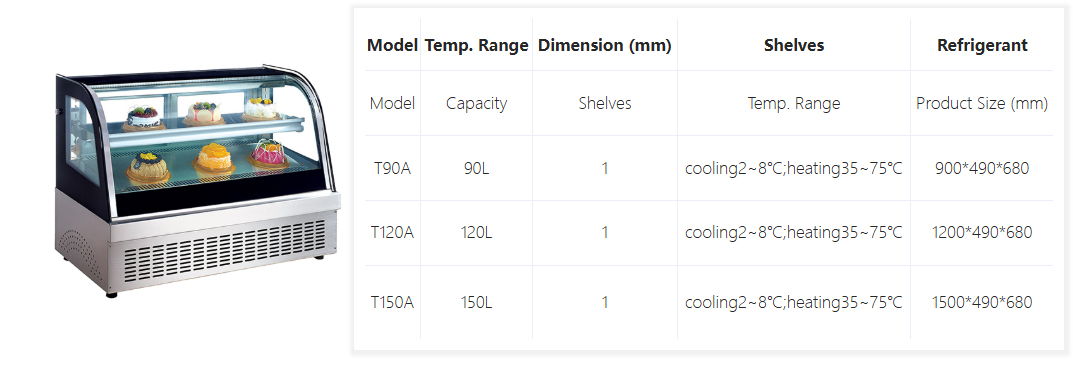The height and width of the screenshot is (390, 1073).
Task: Click the 900*490*680 product size cell
Action: point(982,168)
